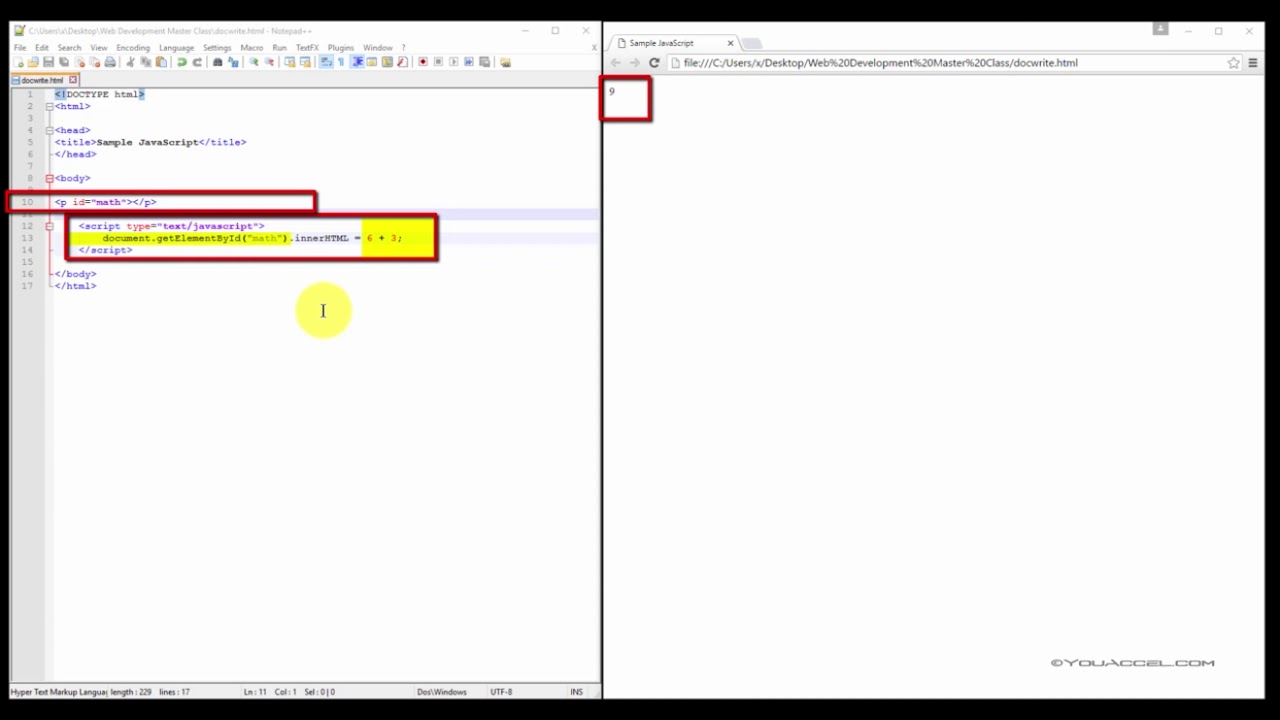Click the 9 output in browser page

coord(612,92)
